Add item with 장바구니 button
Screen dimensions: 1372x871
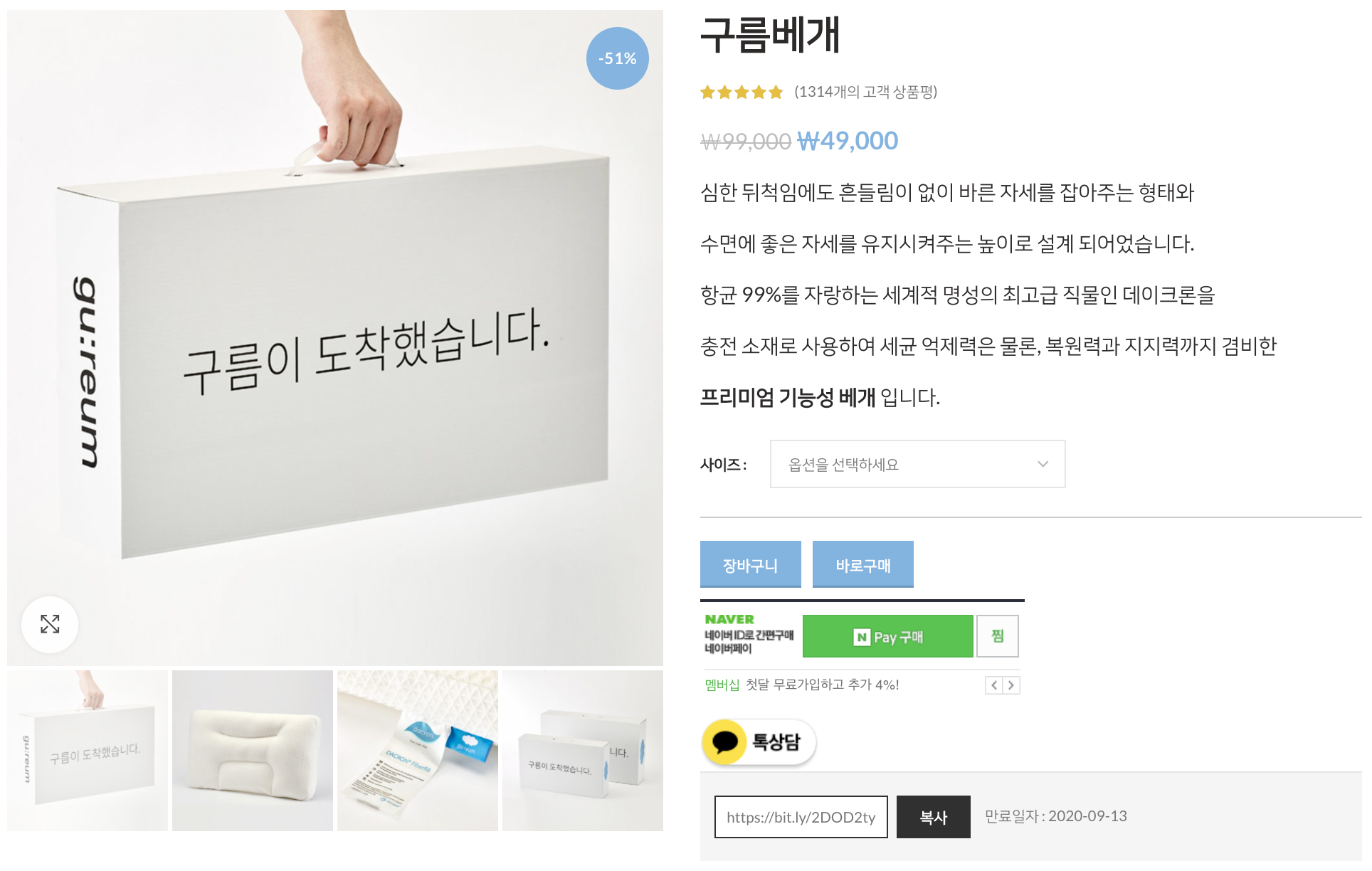[750, 564]
